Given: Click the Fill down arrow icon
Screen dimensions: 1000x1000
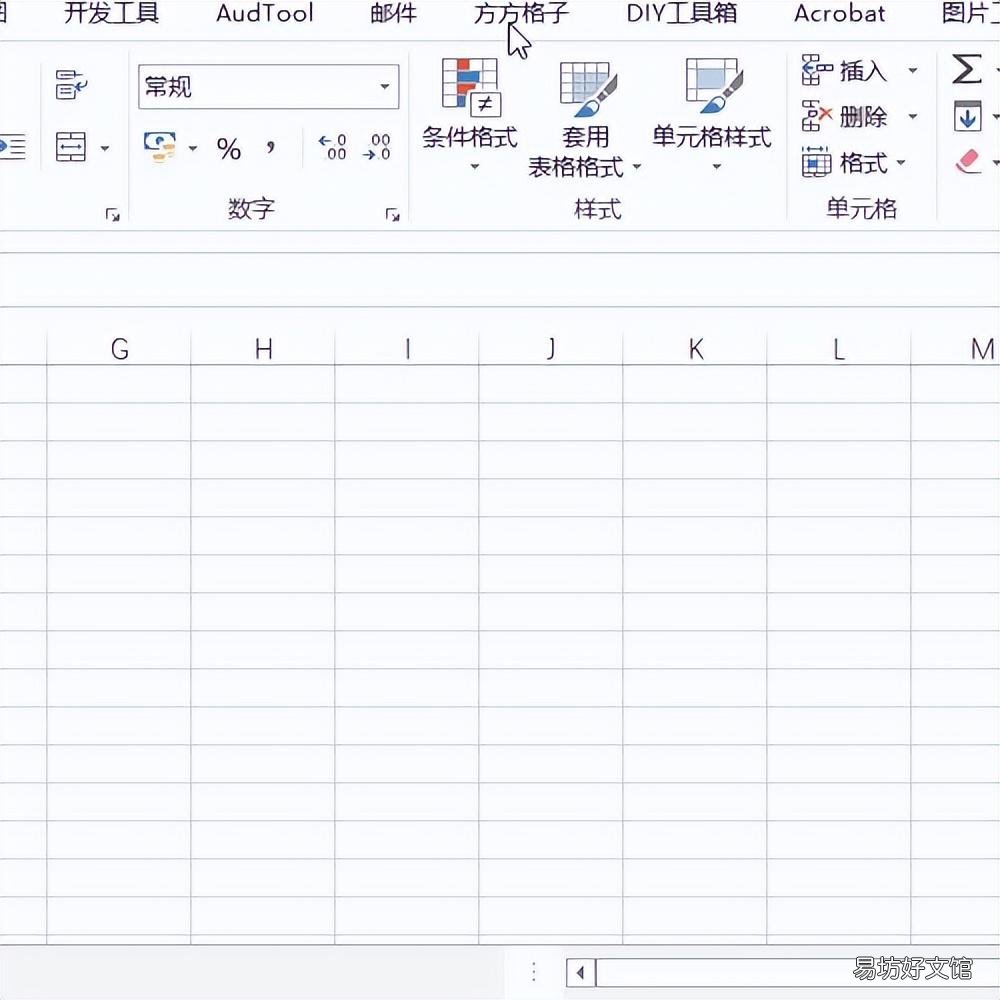Looking at the screenshot, I should click(x=967, y=116).
